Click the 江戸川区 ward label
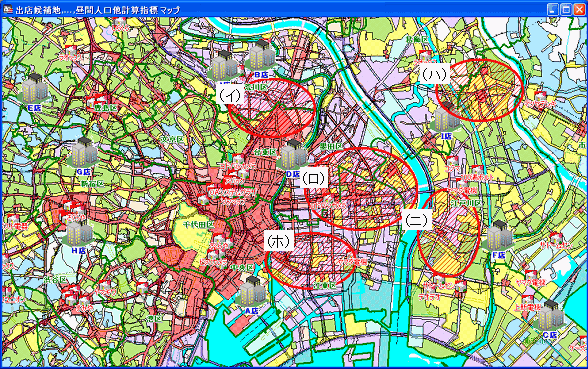Viewport: 588px width, 369px height. (466, 203)
